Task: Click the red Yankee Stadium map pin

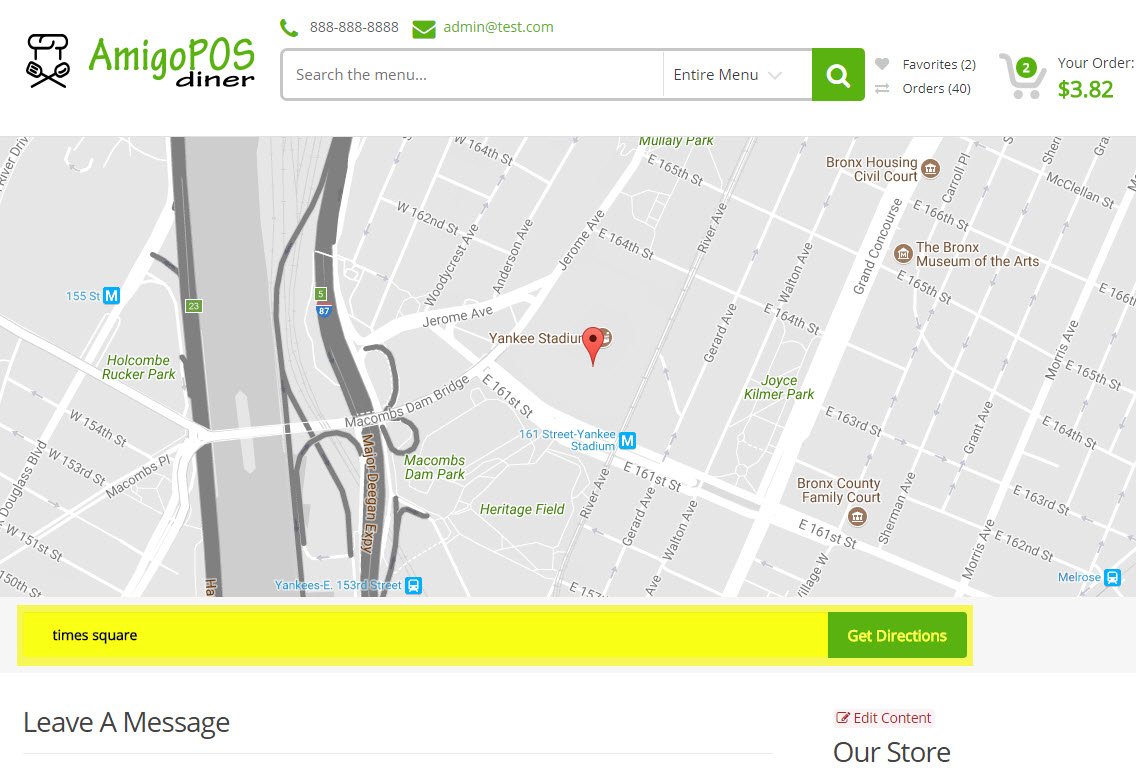Action: click(593, 346)
